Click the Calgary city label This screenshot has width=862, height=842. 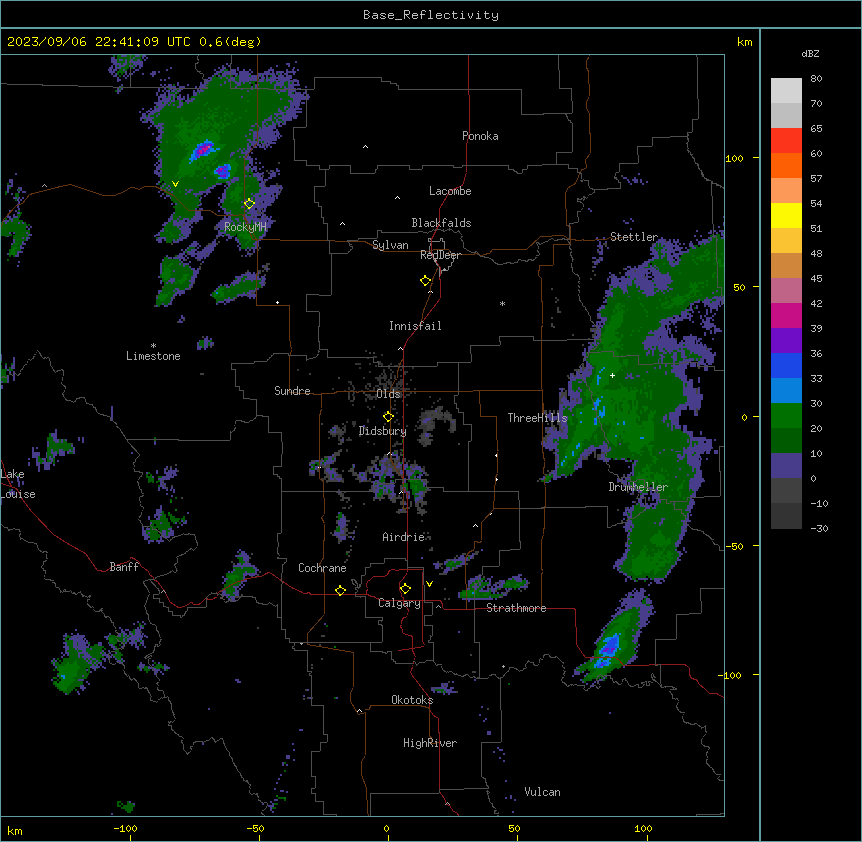pos(399,603)
